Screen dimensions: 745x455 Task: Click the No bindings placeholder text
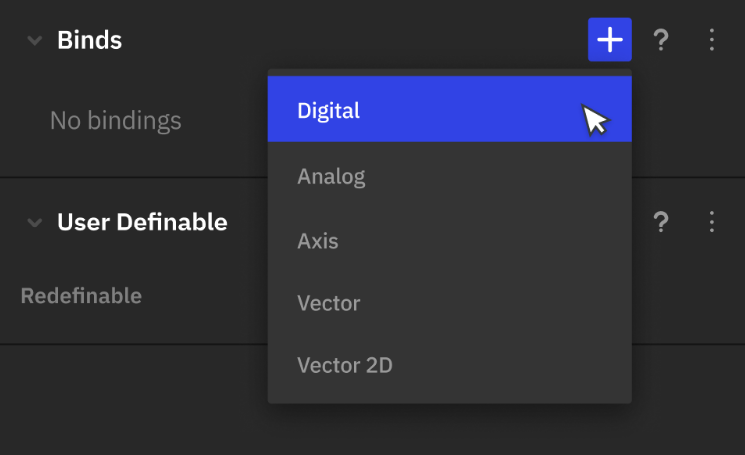pyautogui.click(x=115, y=120)
